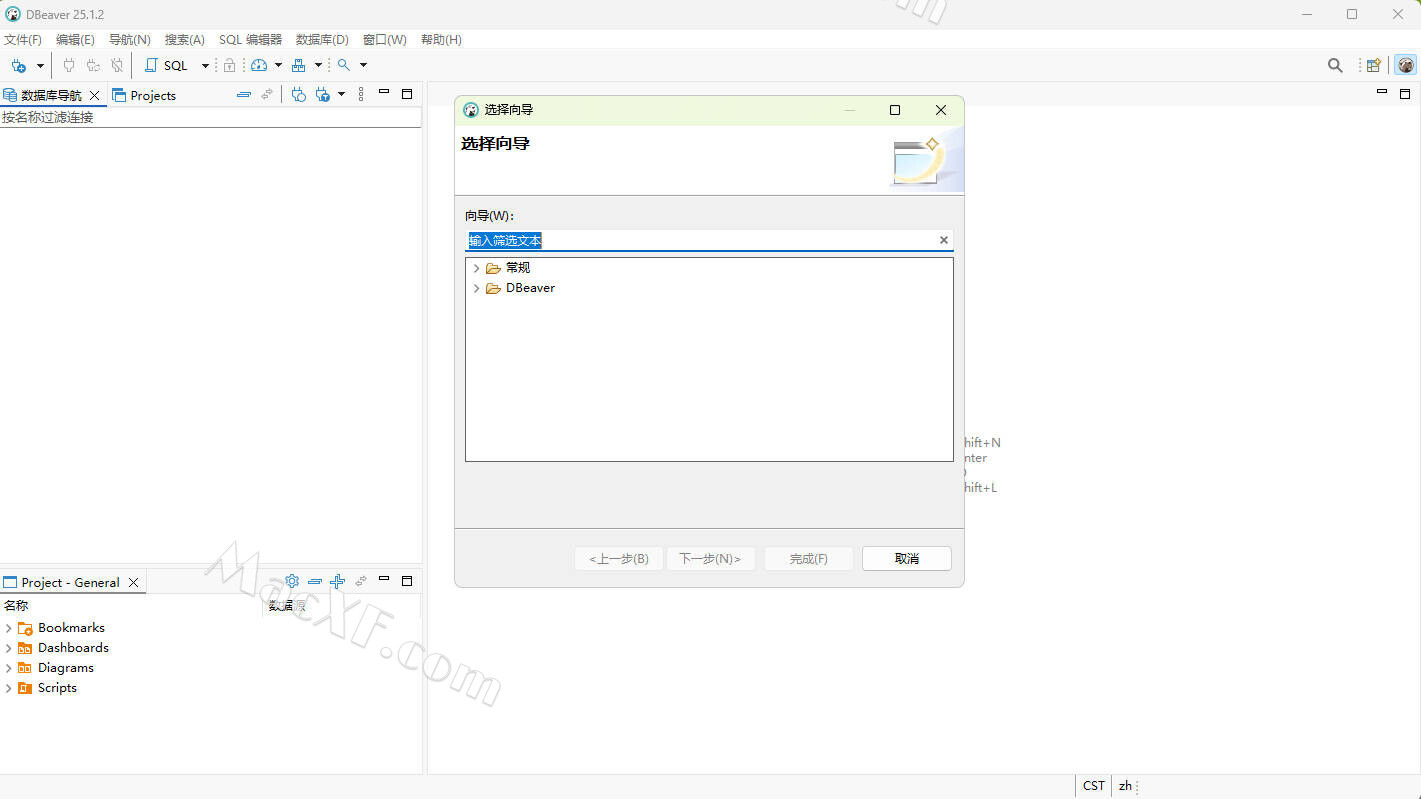Maximize the 选择向导 dialog
1421x799 pixels.
895,110
